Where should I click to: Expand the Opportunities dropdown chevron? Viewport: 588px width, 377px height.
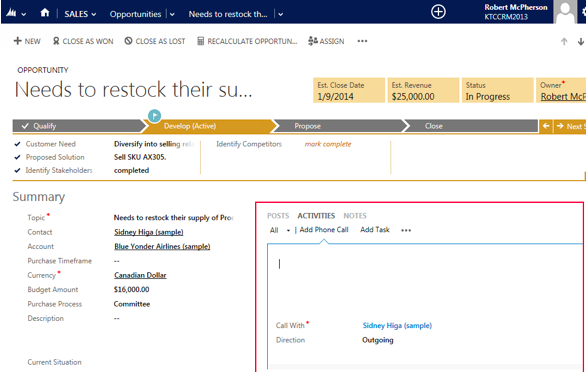coord(172,15)
